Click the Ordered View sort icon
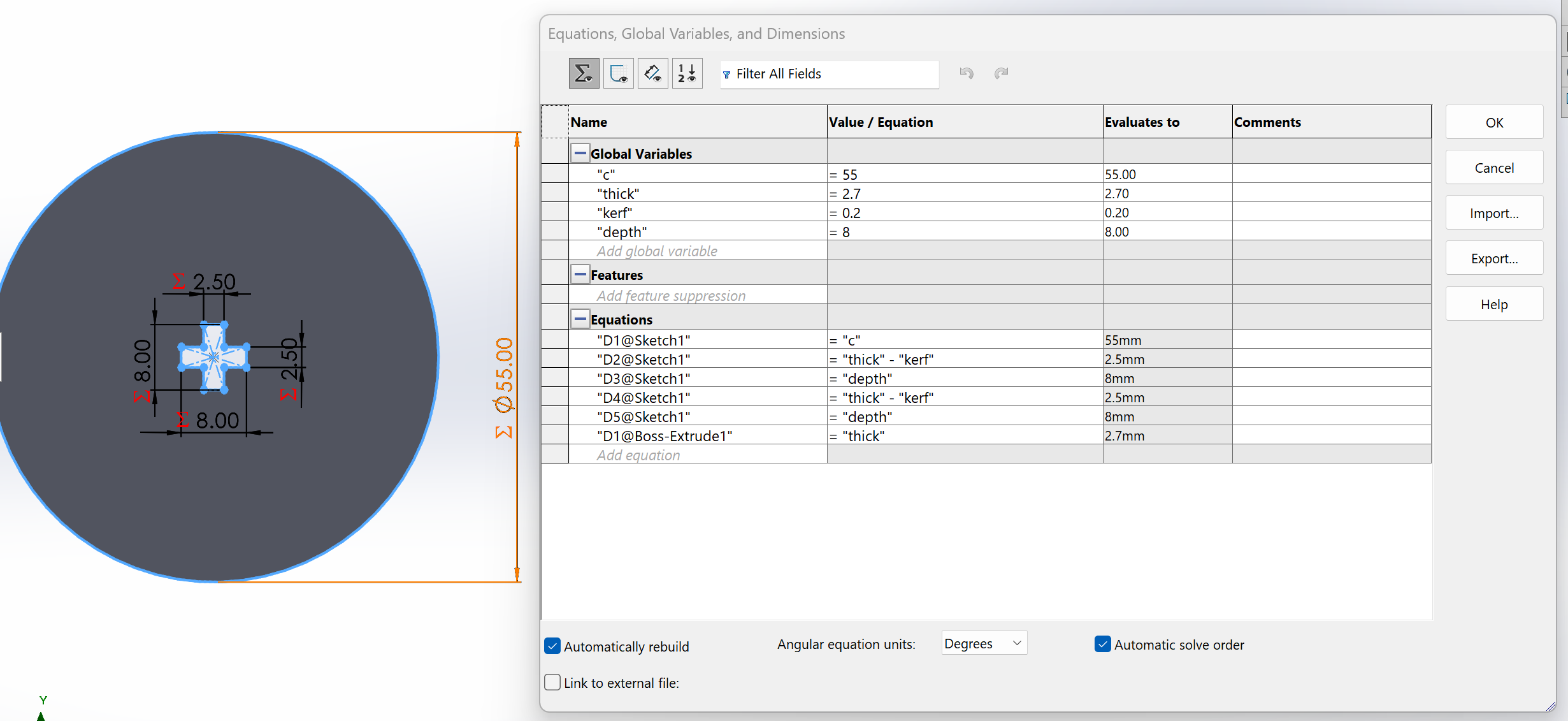This screenshot has width=1568, height=721. (x=687, y=73)
